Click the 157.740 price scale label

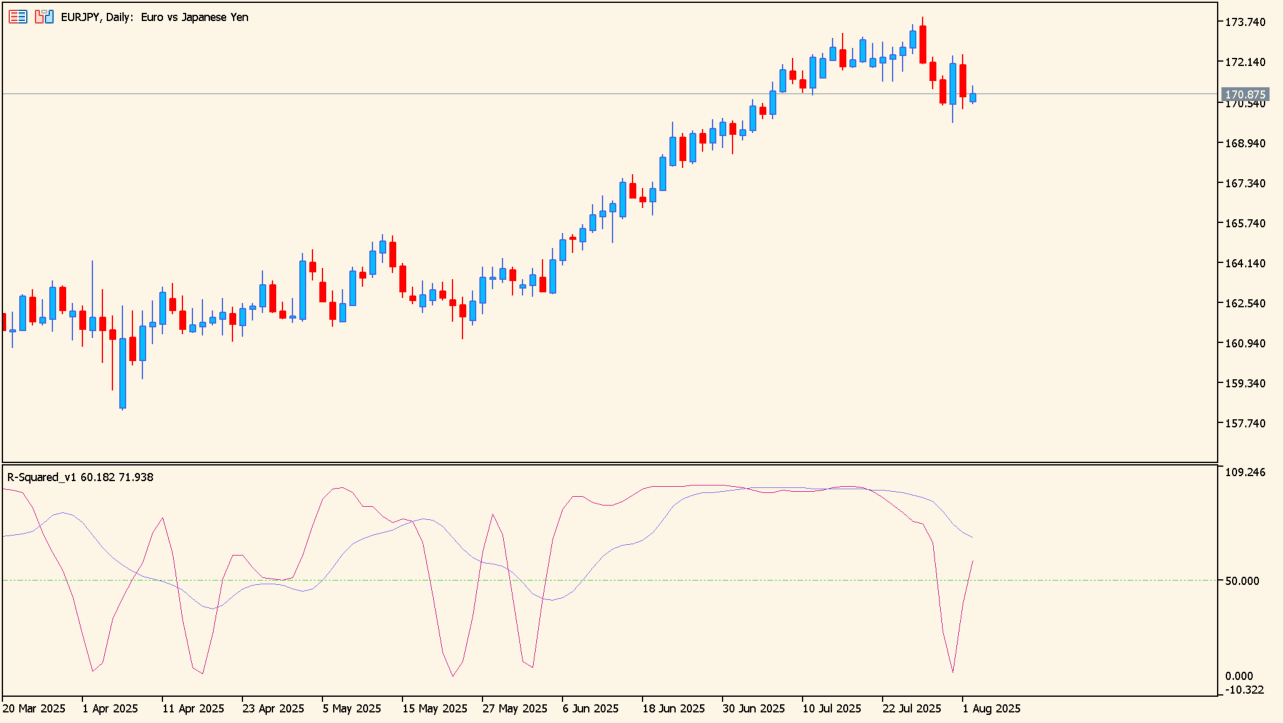[x=1246, y=424]
